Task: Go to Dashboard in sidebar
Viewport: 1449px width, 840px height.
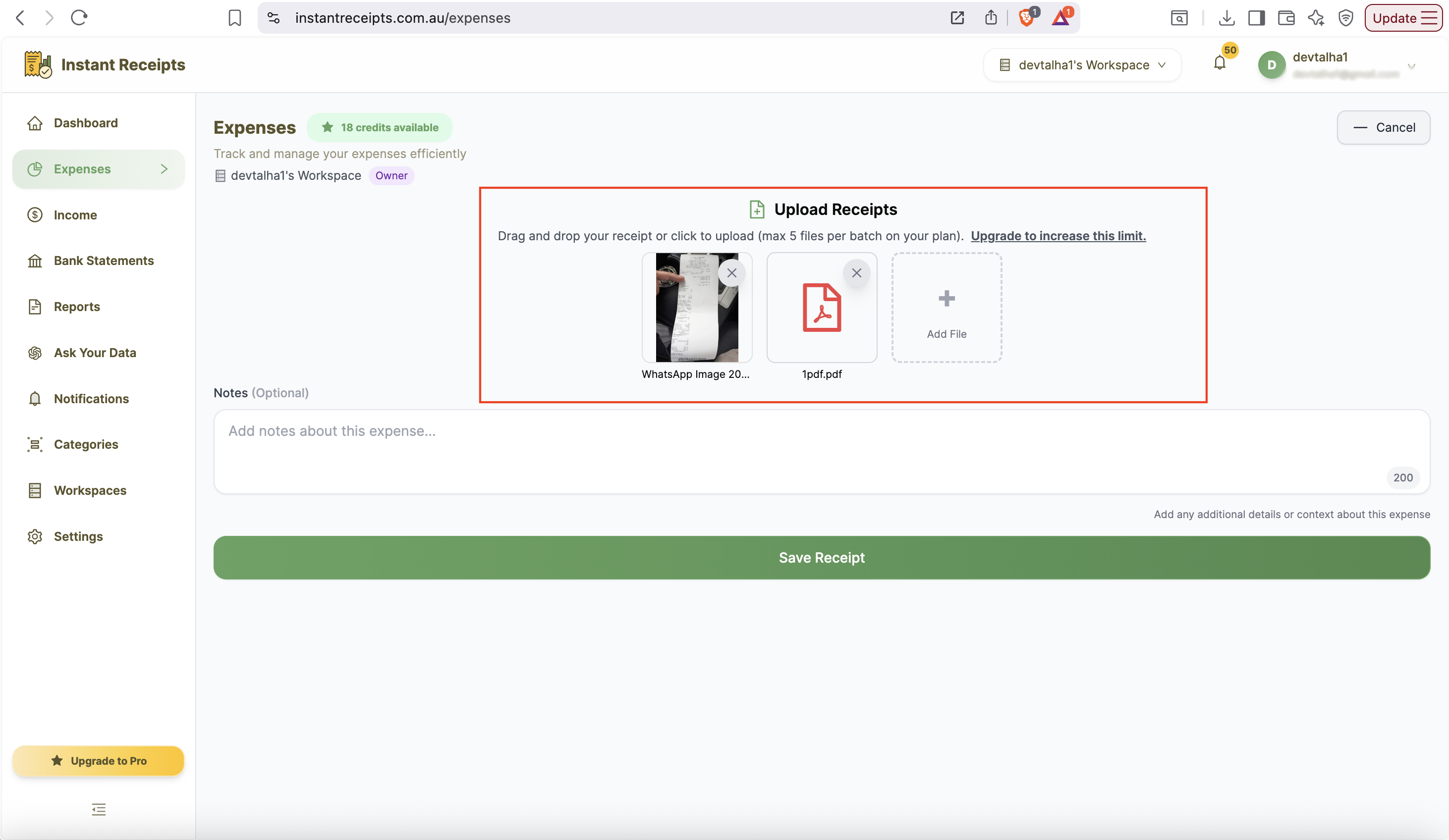Action: click(x=98, y=123)
